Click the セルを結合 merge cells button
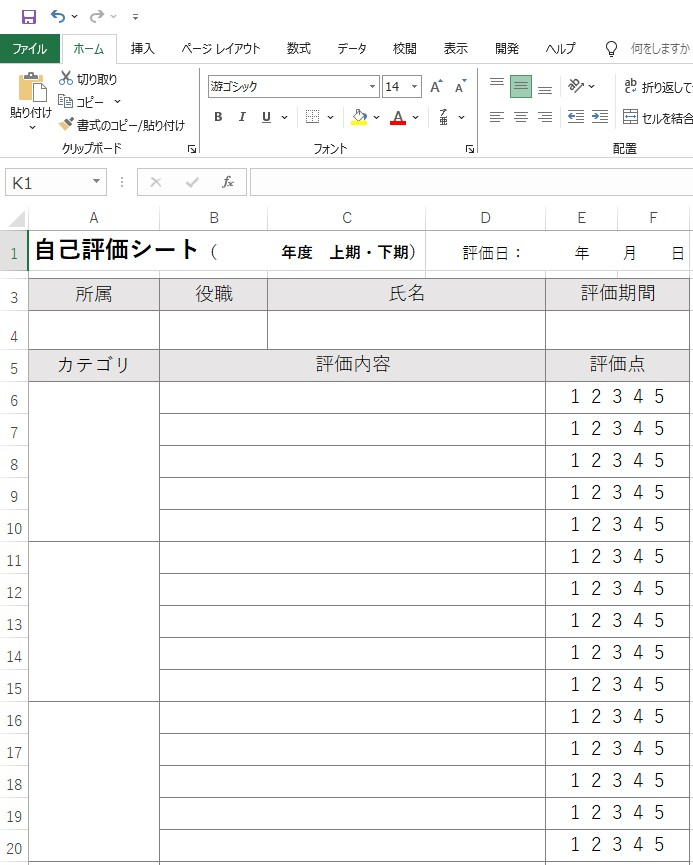Viewport: 693px width, 865px height. coord(657,117)
